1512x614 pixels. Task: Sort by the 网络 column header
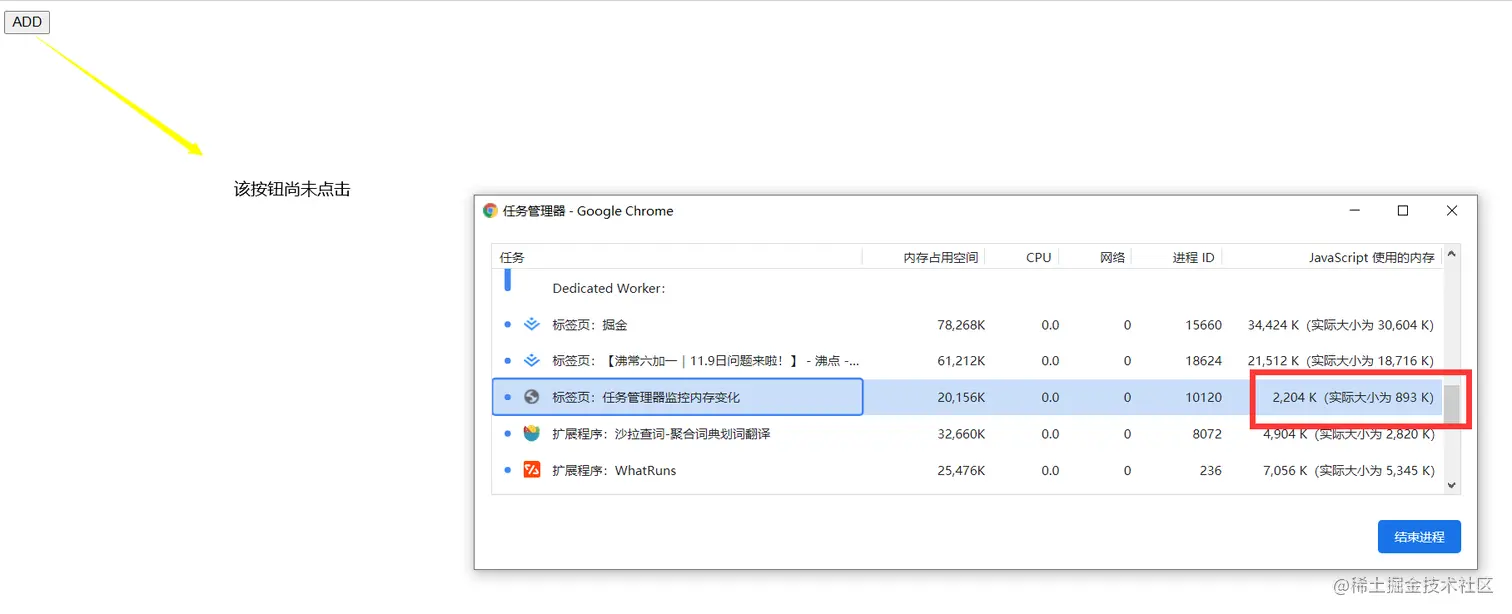1096,257
